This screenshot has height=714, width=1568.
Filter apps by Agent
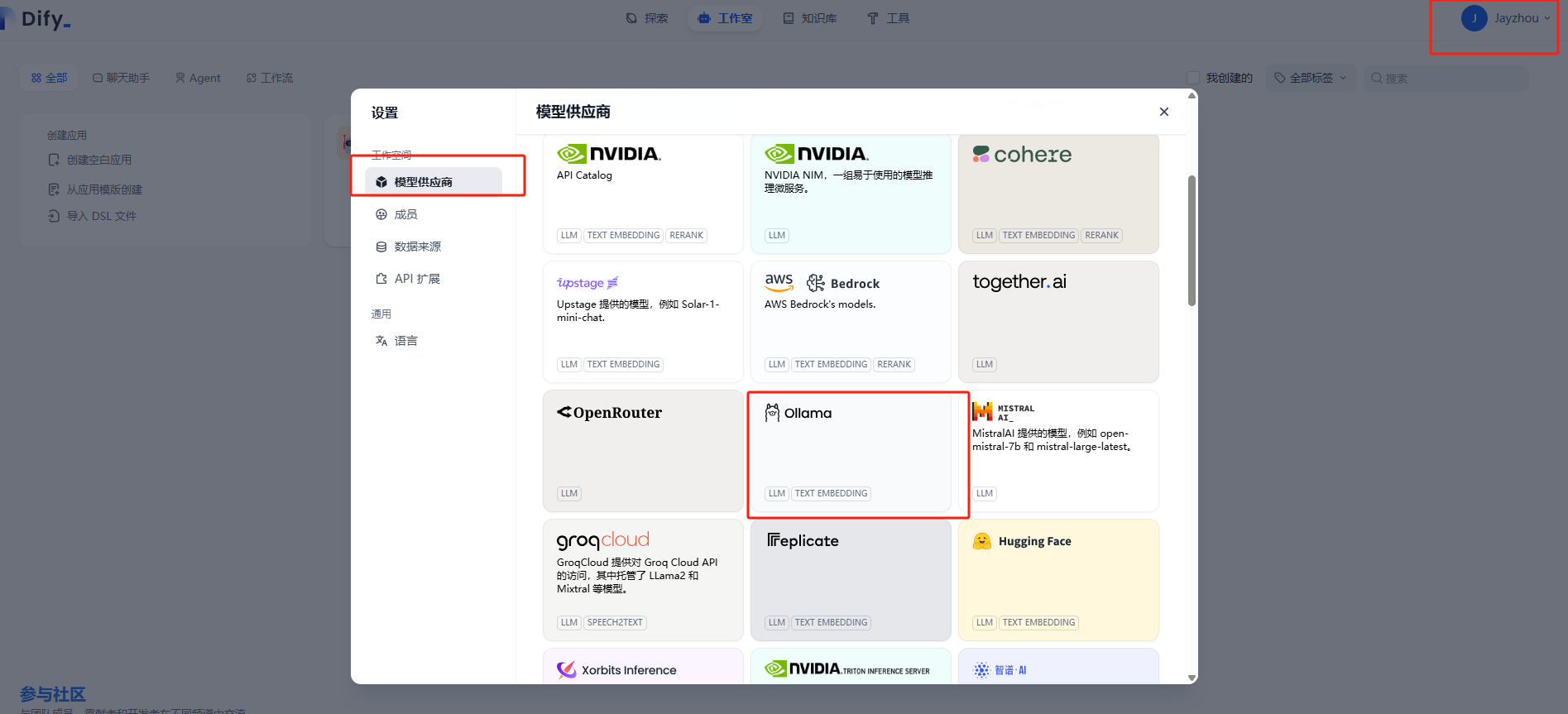[198, 78]
